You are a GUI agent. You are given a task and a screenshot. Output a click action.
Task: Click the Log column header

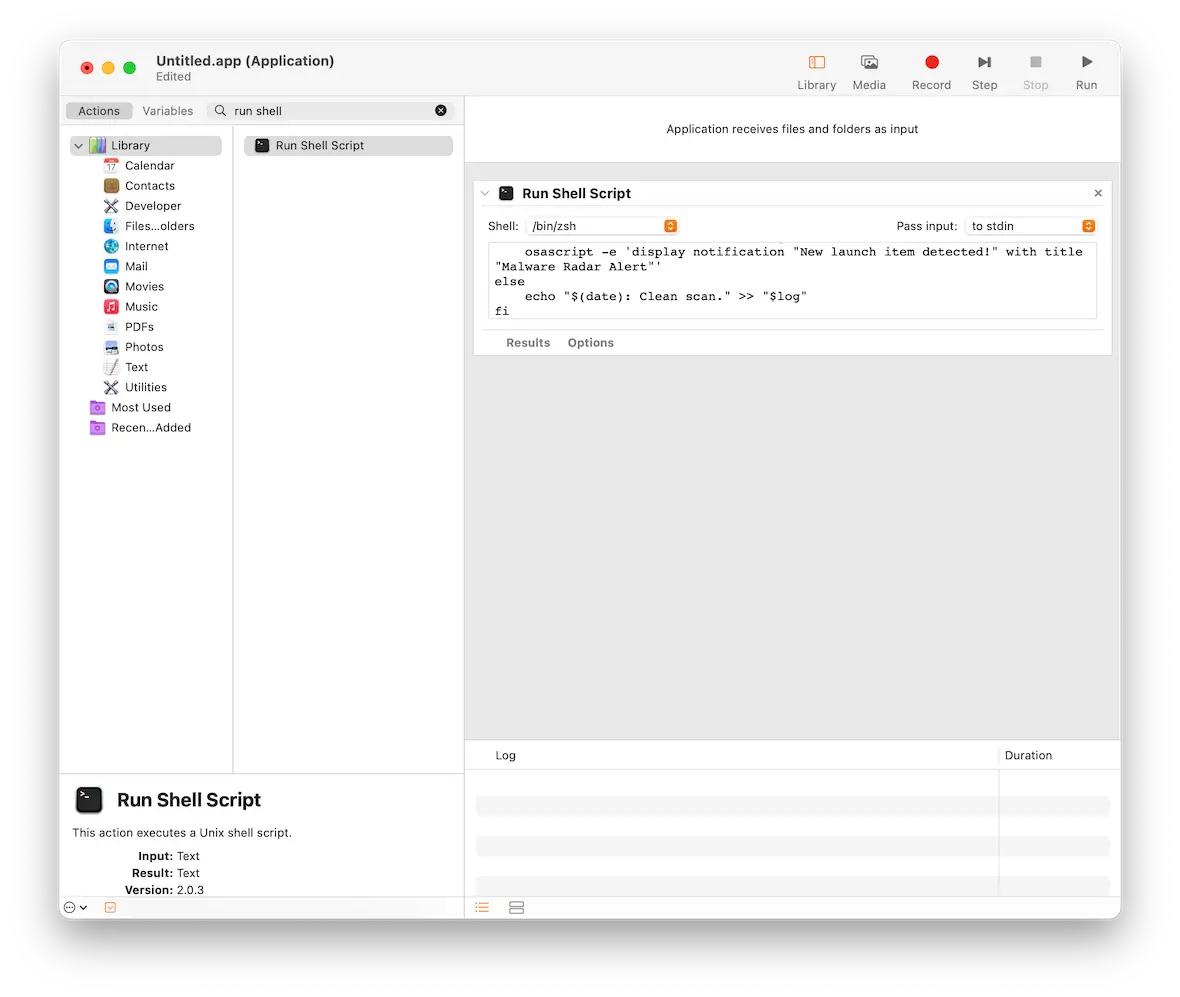tap(506, 755)
